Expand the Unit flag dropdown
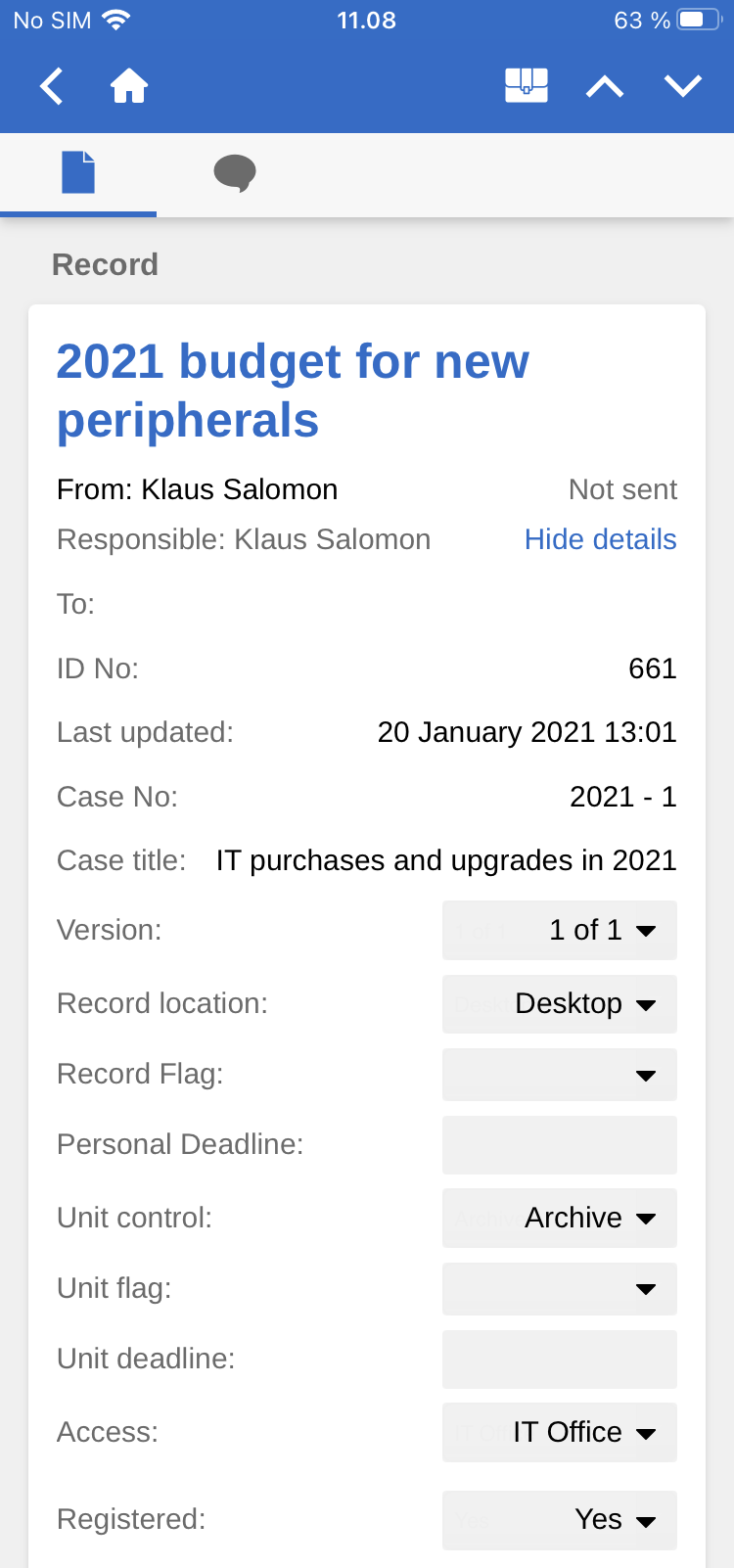The width and height of the screenshot is (734, 1568). (559, 1289)
